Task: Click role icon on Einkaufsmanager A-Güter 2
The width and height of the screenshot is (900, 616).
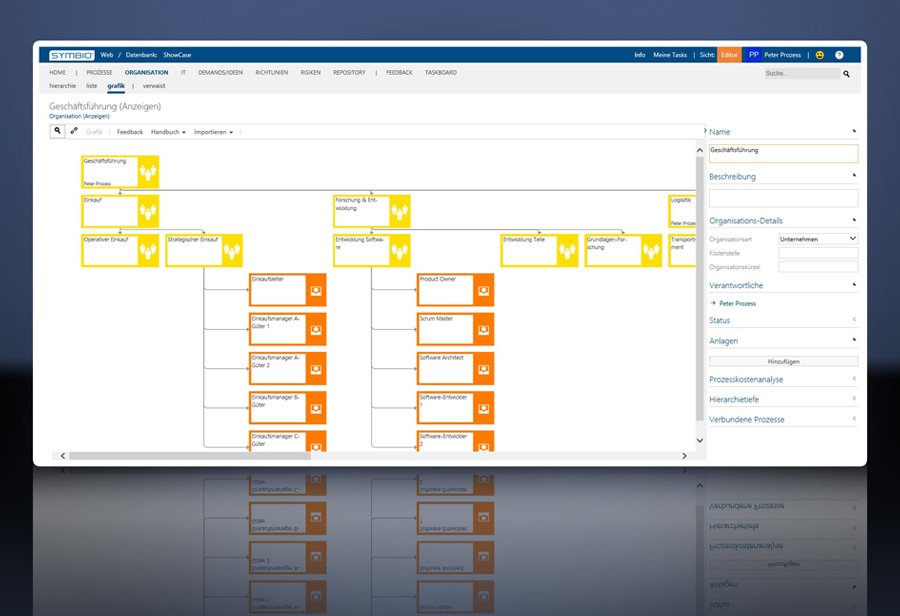Action: click(316, 369)
